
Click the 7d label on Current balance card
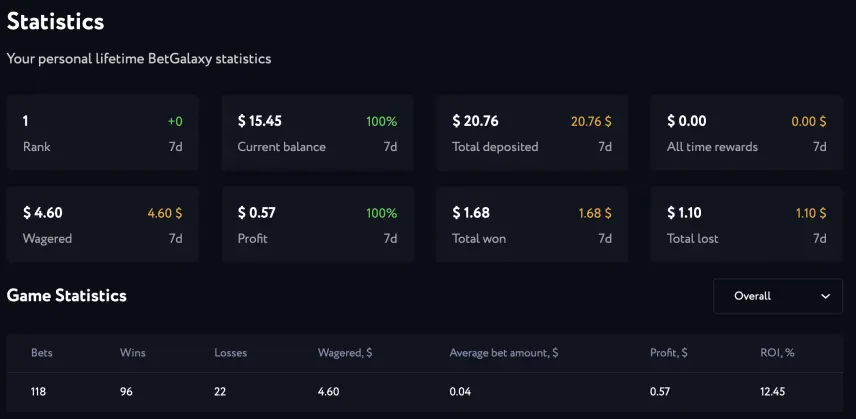(x=390, y=147)
